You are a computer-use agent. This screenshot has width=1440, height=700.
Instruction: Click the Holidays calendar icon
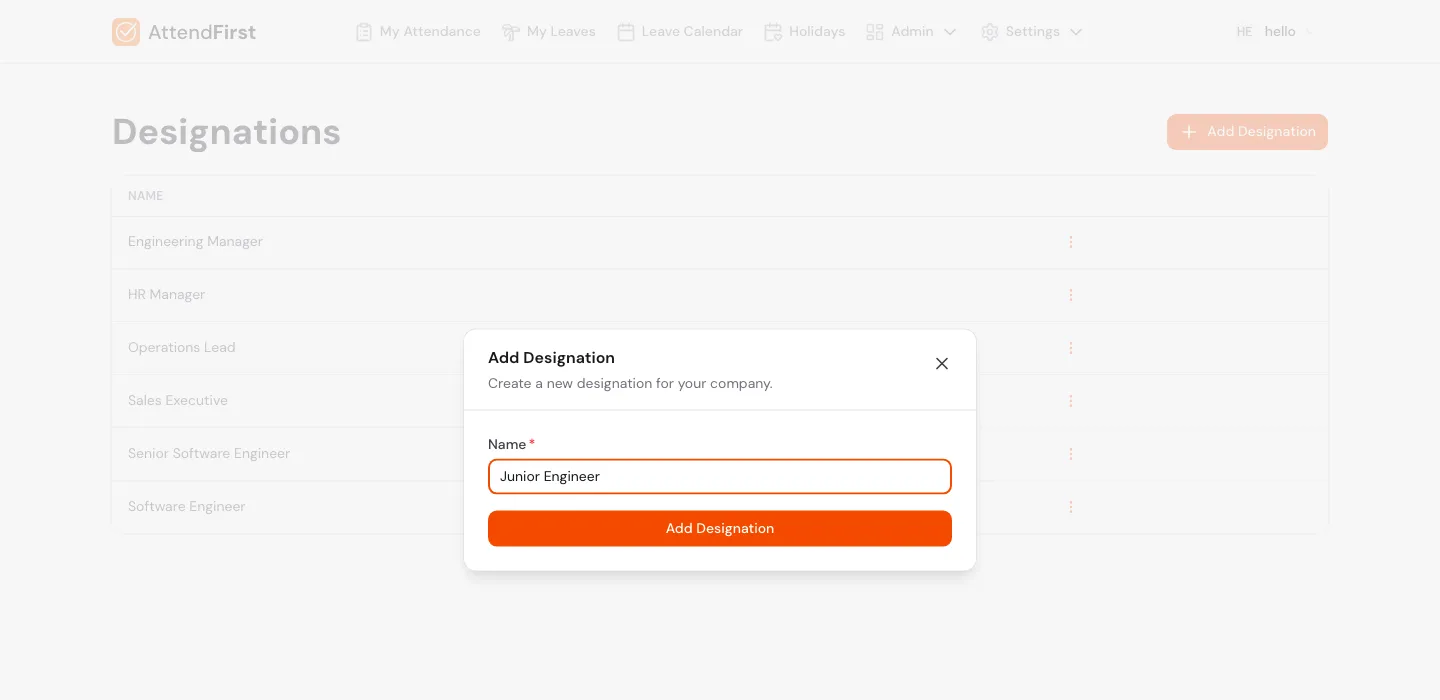coord(773,31)
